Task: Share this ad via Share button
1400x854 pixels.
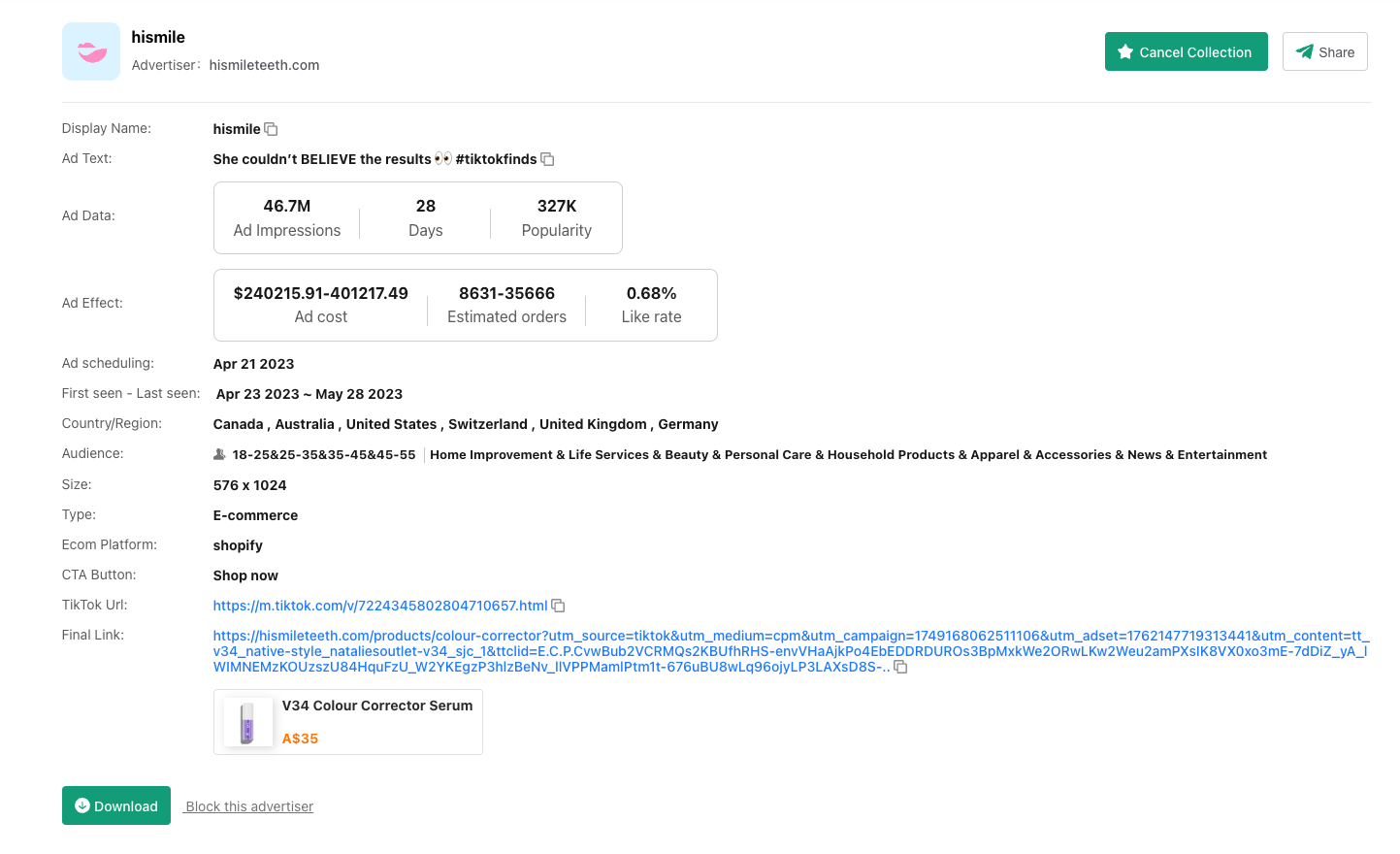Action: (1324, 51)
